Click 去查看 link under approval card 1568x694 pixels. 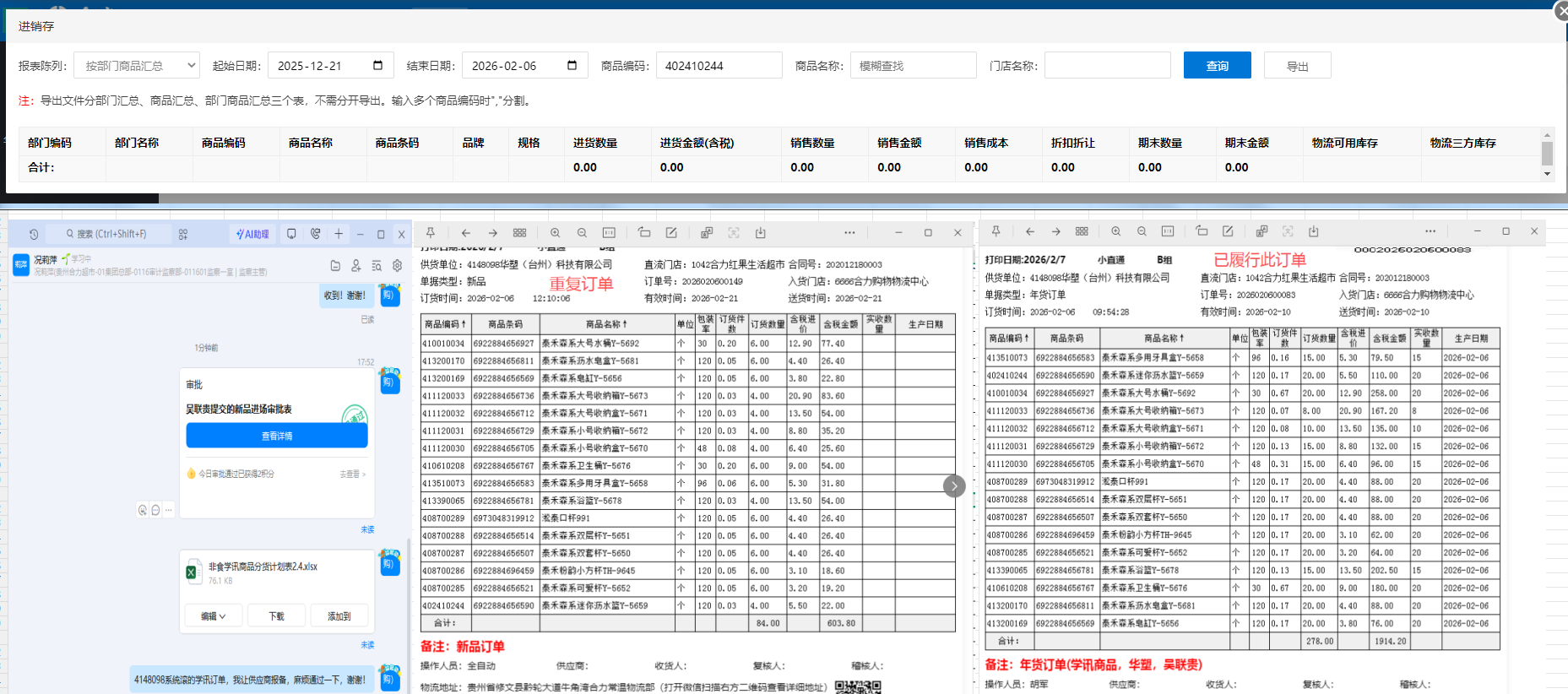point(352,474)
